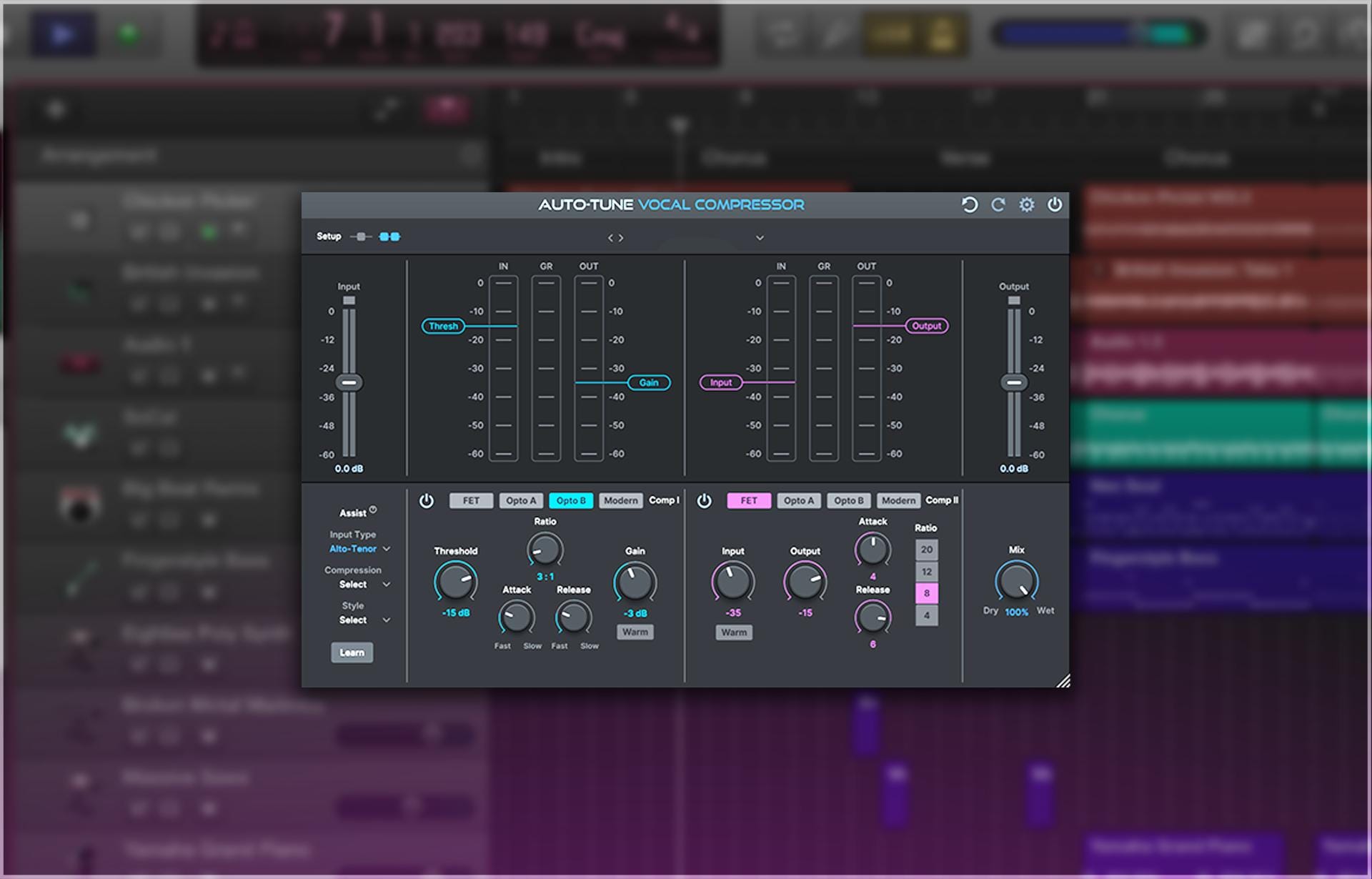Toggle Comp I power button

427,501
